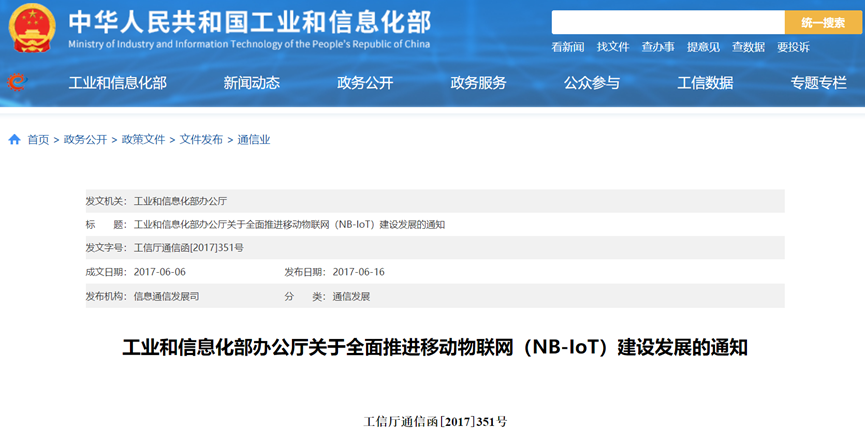Click the 提意见 quick link
This screenshot has width=865, height=443.
(703, 47)
